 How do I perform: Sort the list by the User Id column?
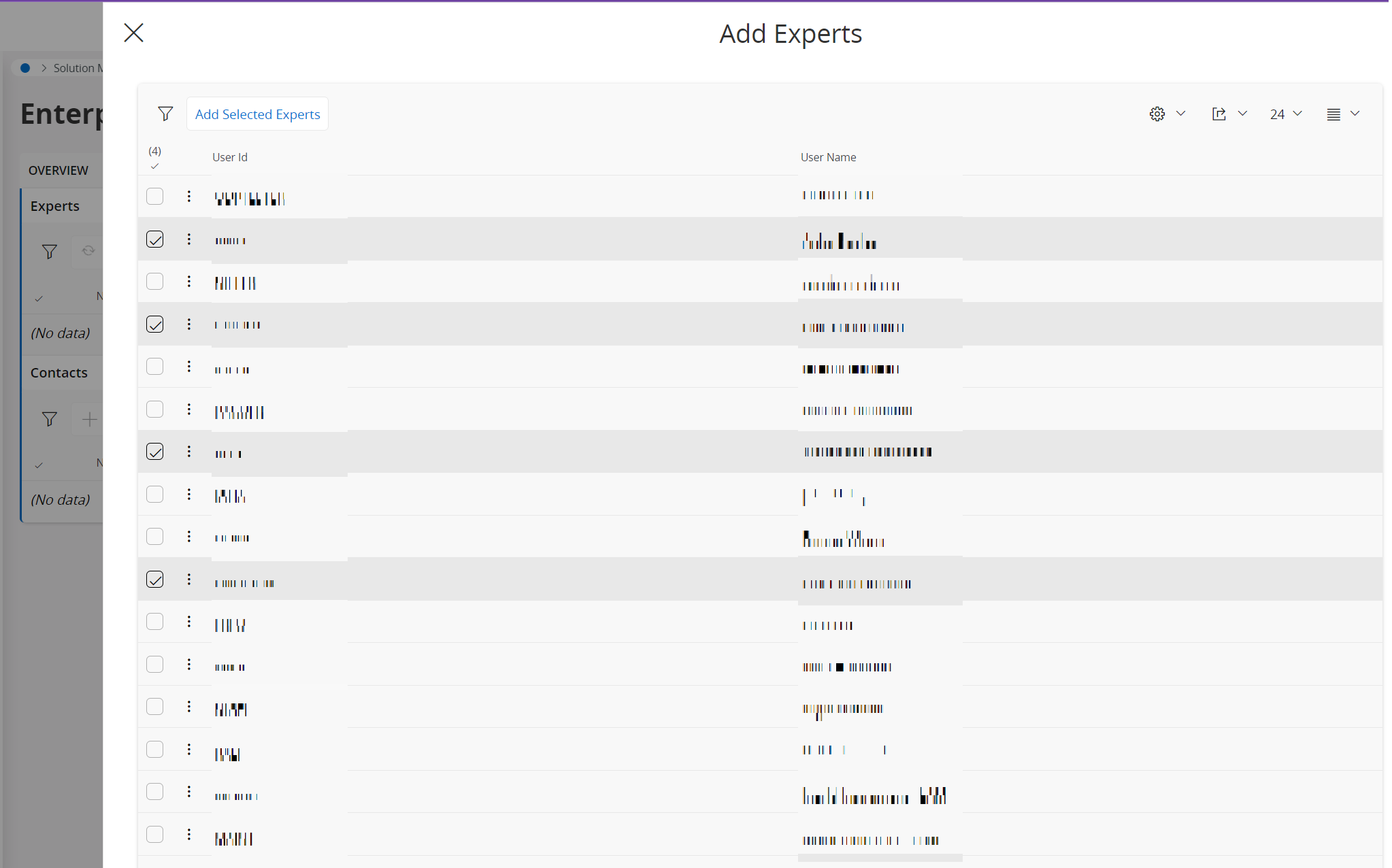[x=230, y=156]
